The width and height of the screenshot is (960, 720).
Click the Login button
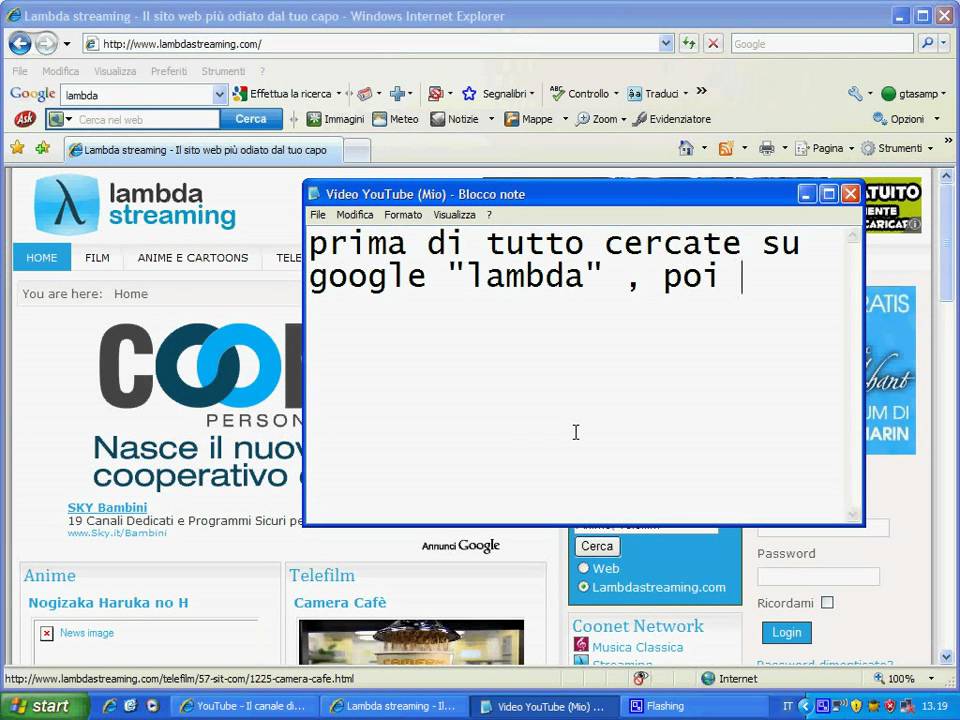point(786,632)
